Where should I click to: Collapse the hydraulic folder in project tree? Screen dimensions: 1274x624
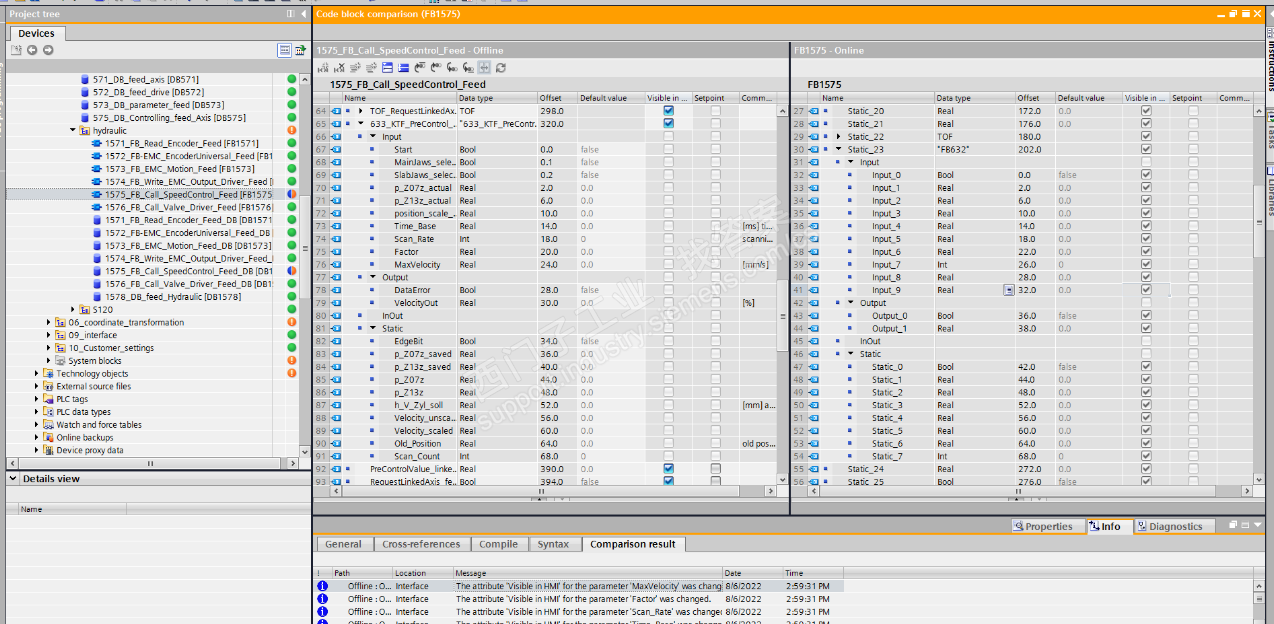pos(73,130)
